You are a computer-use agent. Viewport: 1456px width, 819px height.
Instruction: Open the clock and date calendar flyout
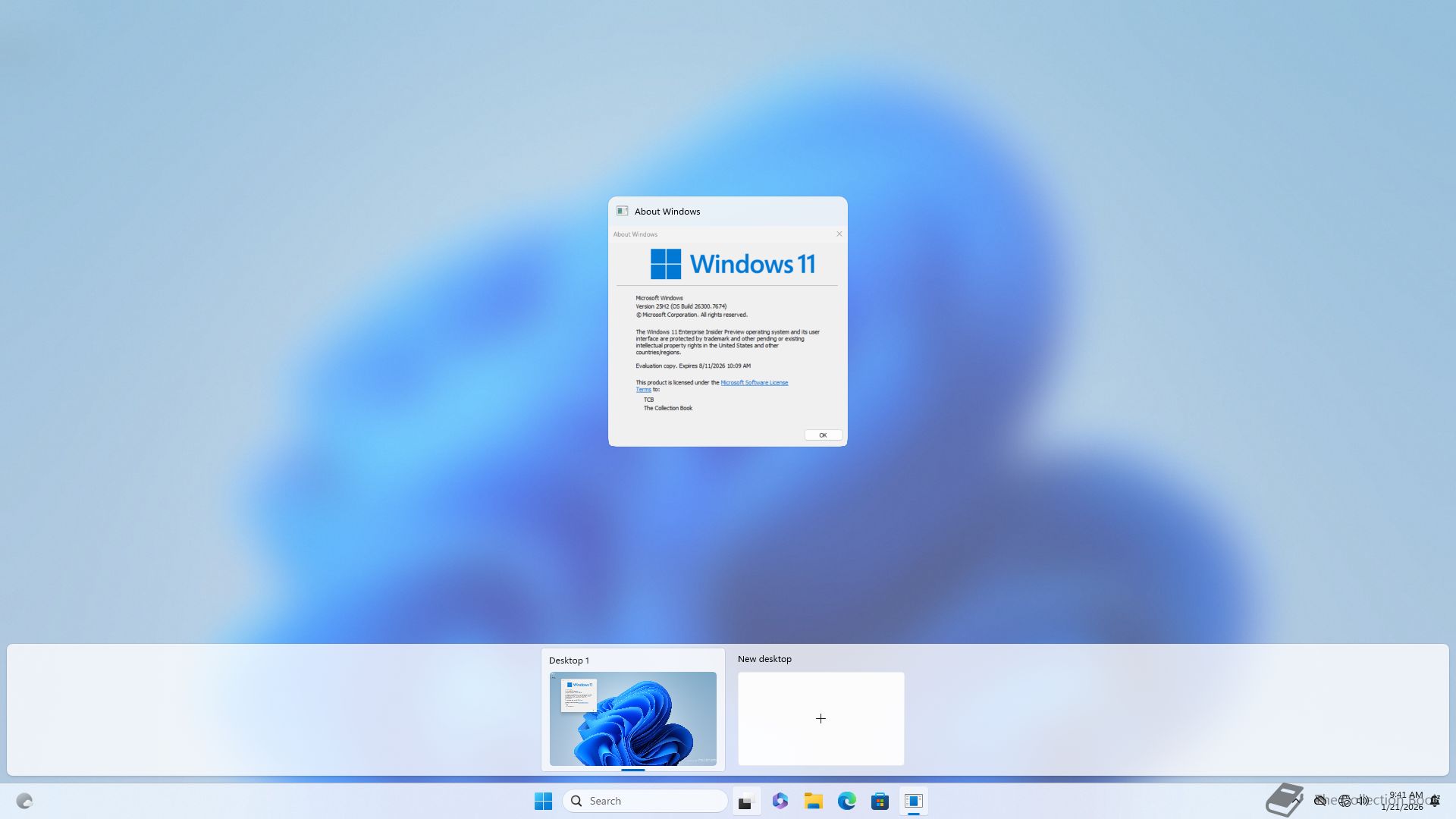coord(1403,801)
